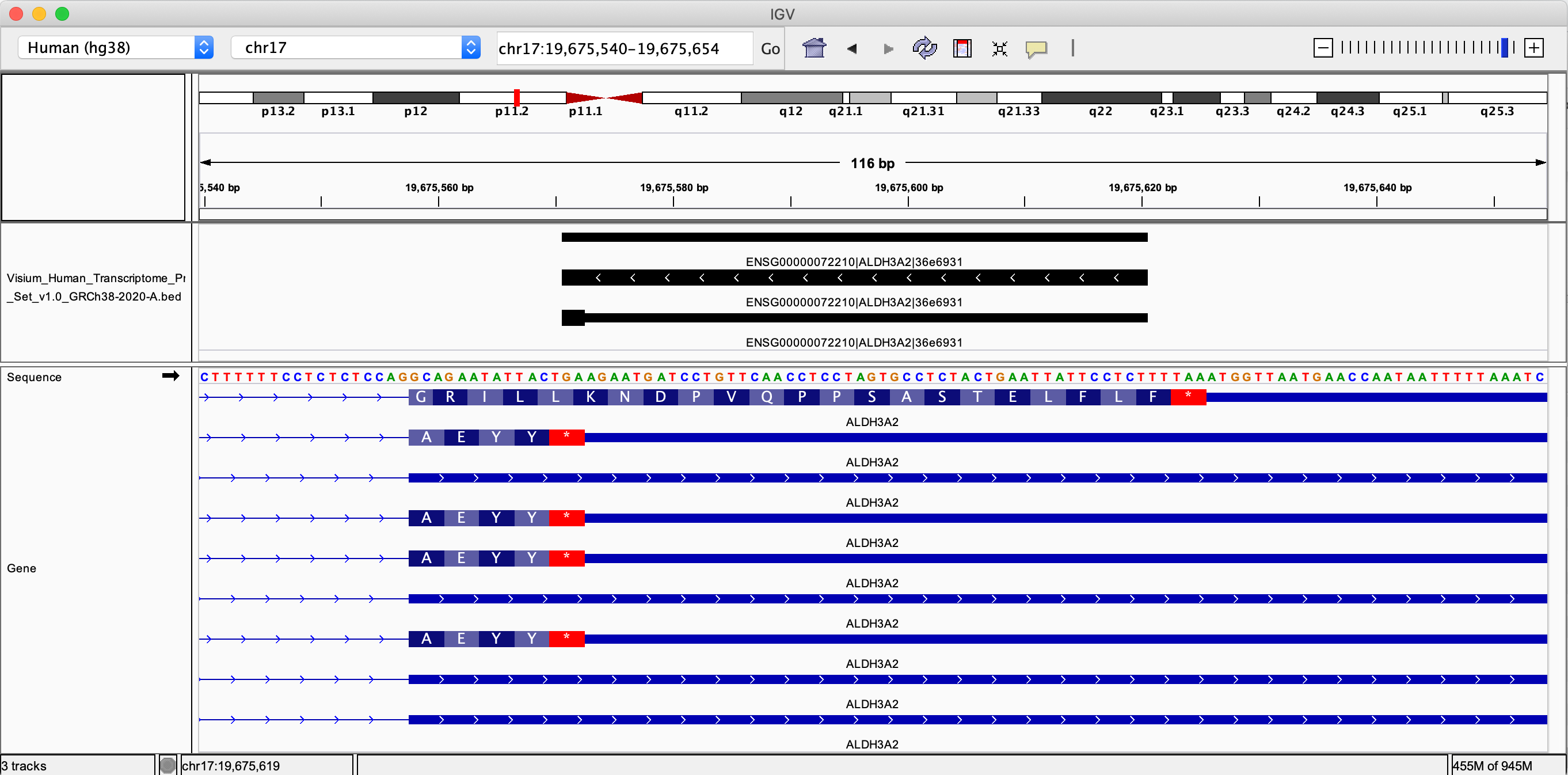Click the first ENSG00000072210 probe feature bar
The width and height of the screenshot is (1568, 775).
[x=854, y=237]
